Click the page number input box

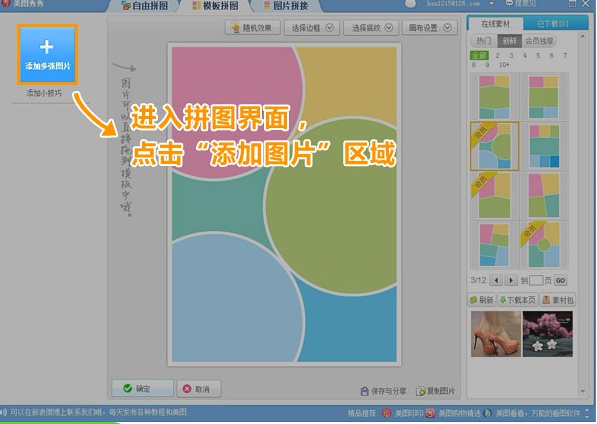[536, 281]
